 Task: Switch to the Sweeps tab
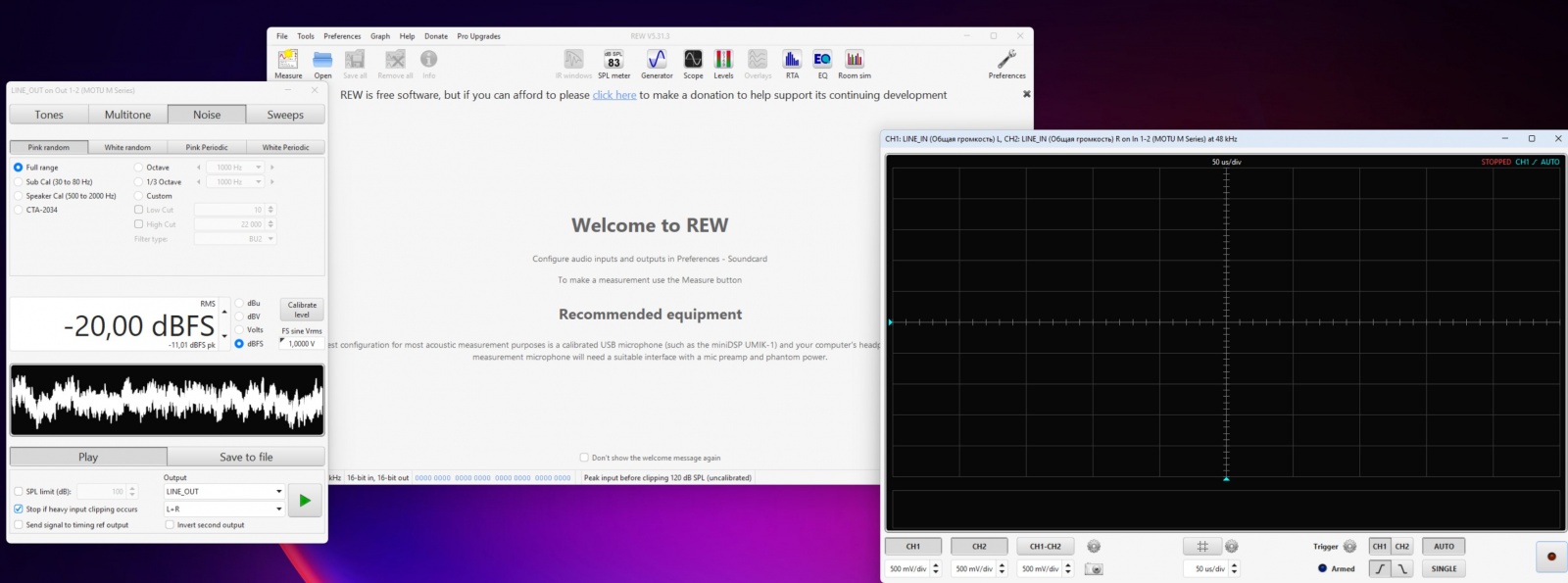point(285,115)
